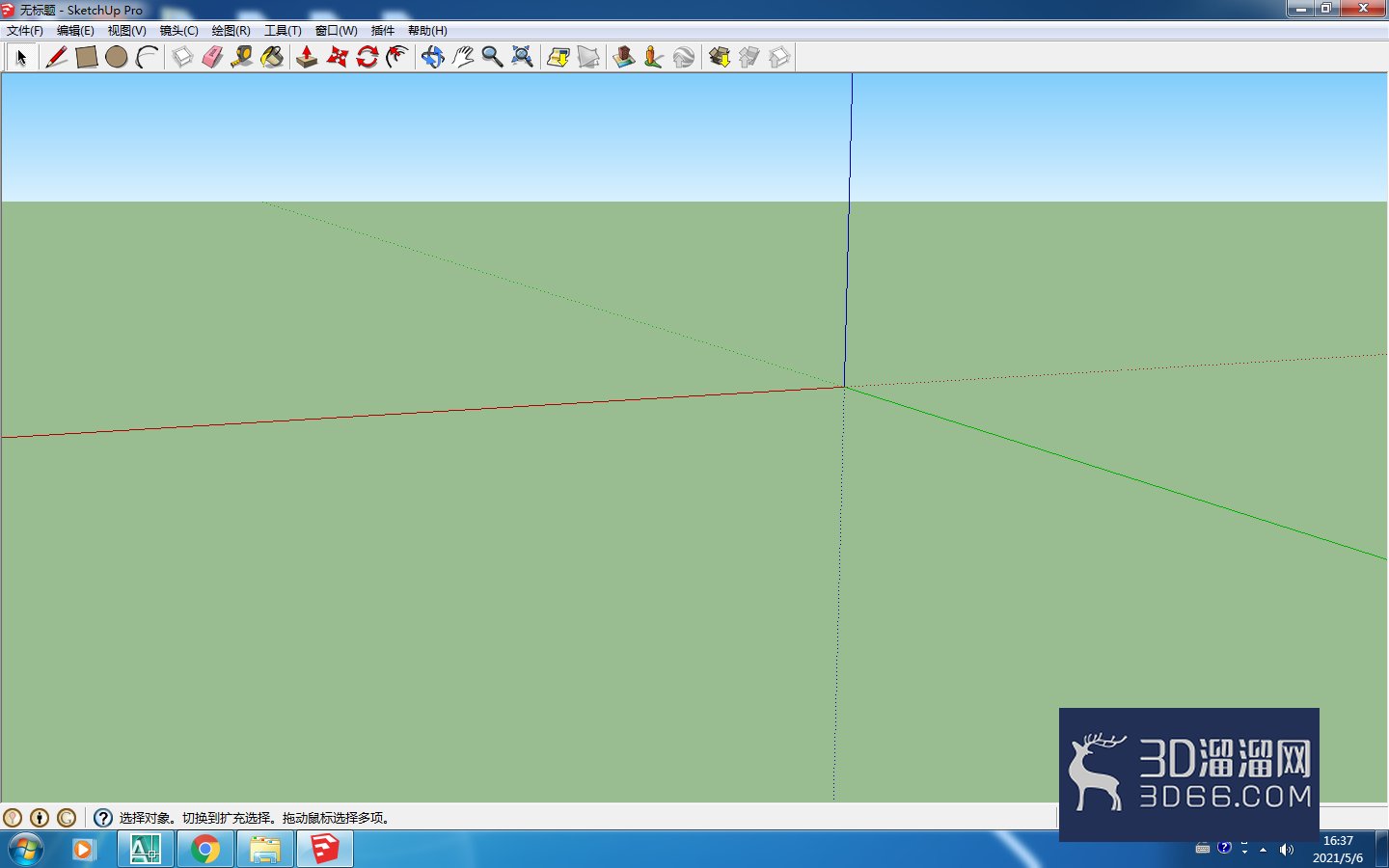
Task: Open the 文件(F) menu
Action: coord(25,31)
